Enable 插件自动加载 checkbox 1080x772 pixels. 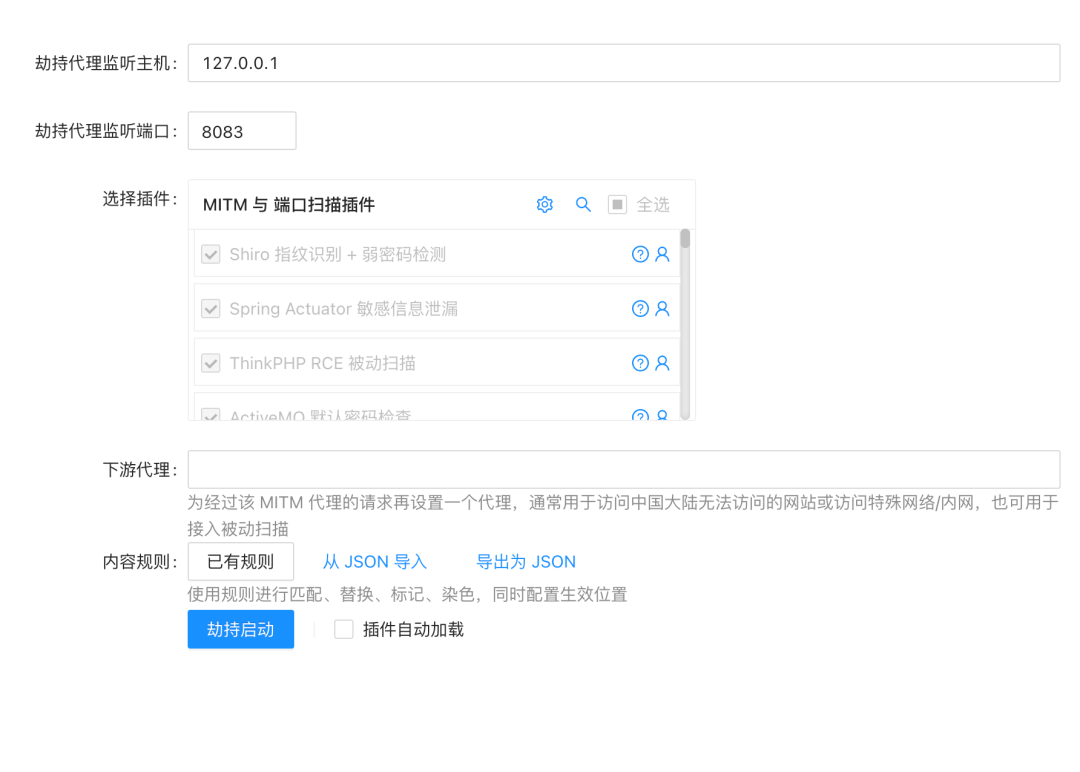[344, 630]
